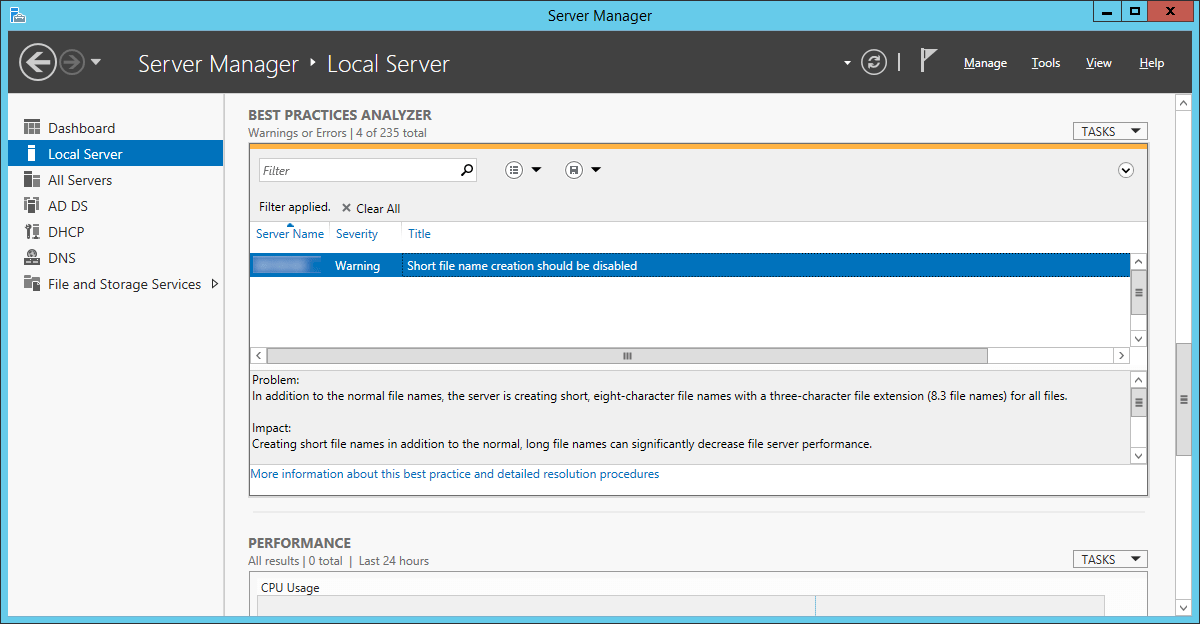Open the Manage menu
Image resolution: width=1200 pixels, height=624 pixels.
point(985,63)
